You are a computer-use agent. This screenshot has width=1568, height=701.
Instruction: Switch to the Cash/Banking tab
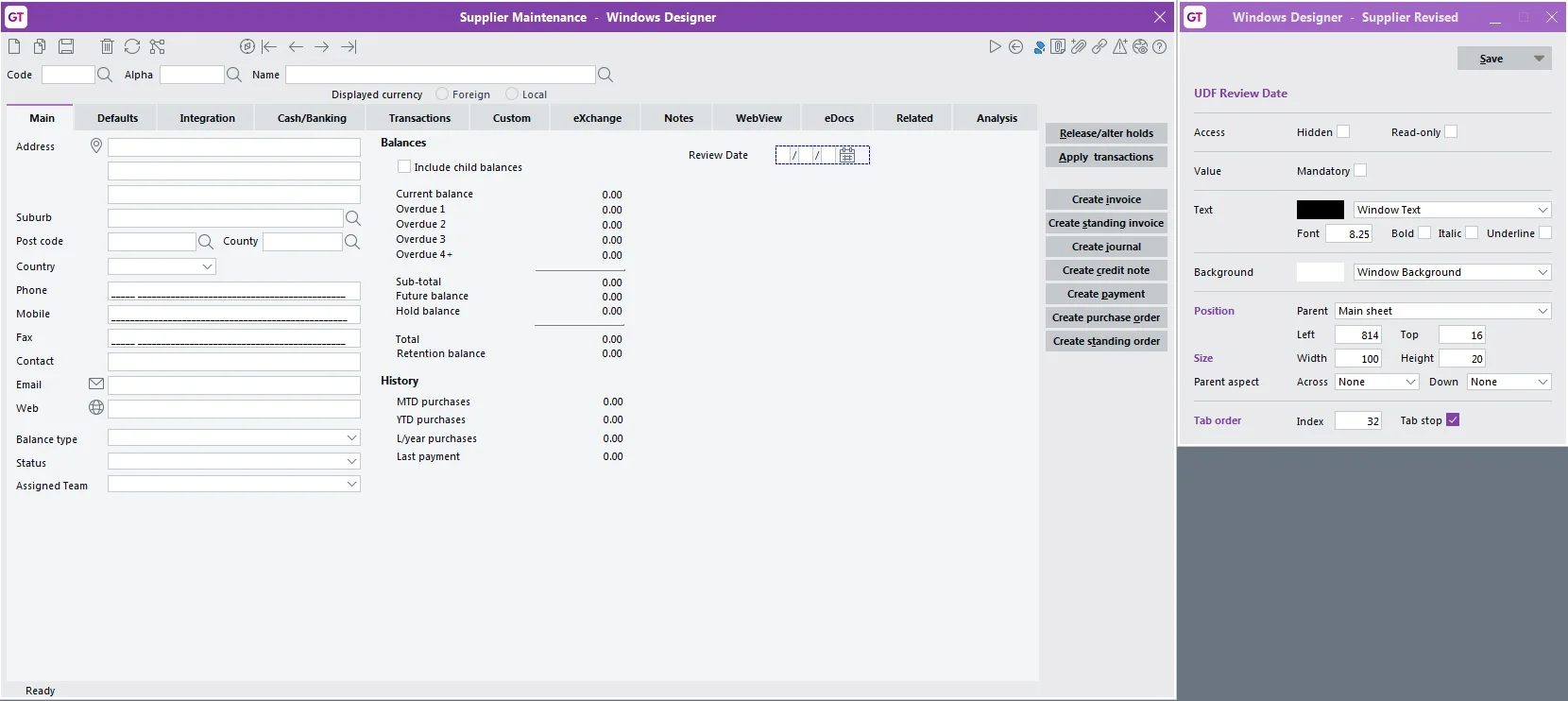coord(312,118)
